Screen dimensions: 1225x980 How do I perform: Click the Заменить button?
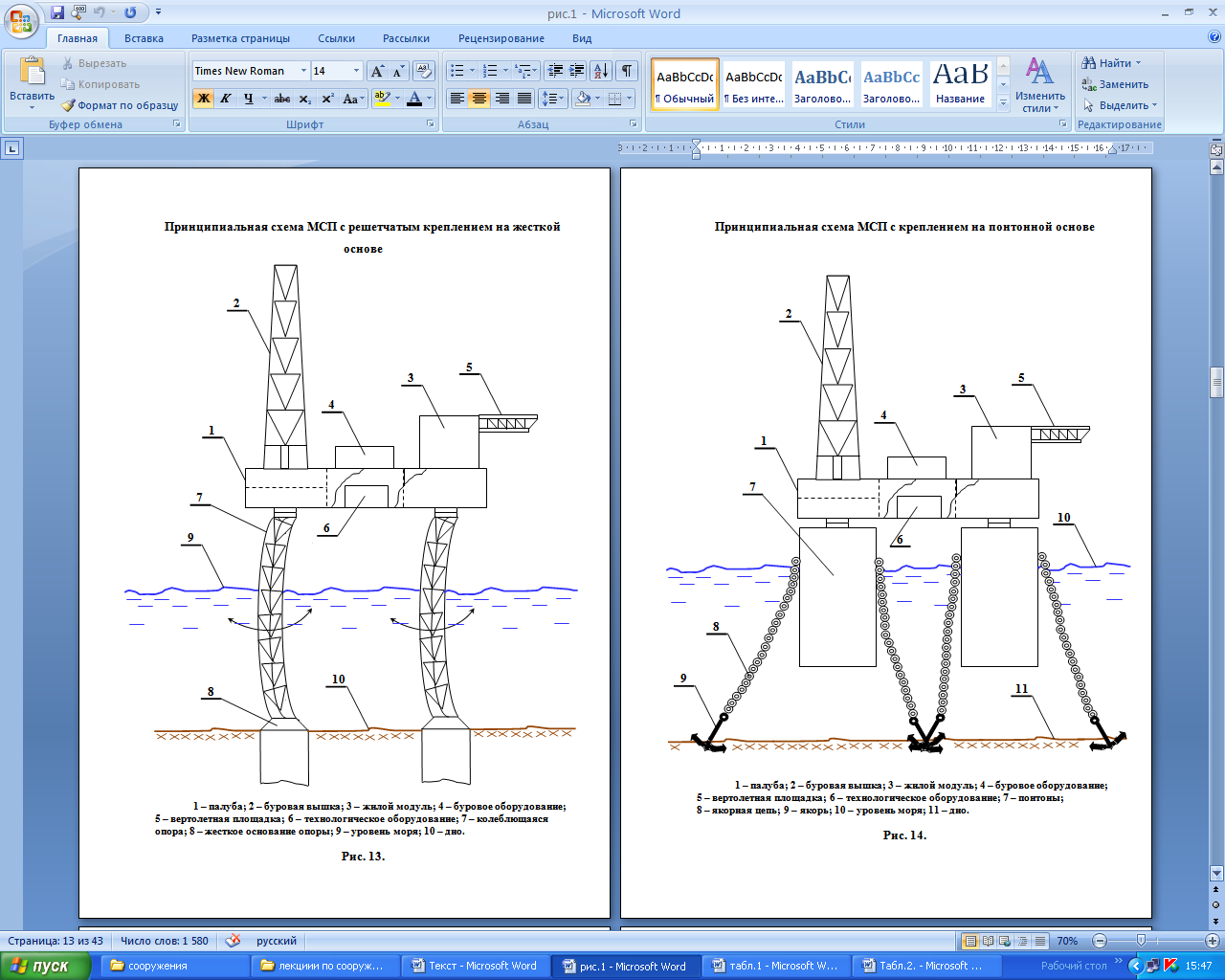pos(1115,84)
